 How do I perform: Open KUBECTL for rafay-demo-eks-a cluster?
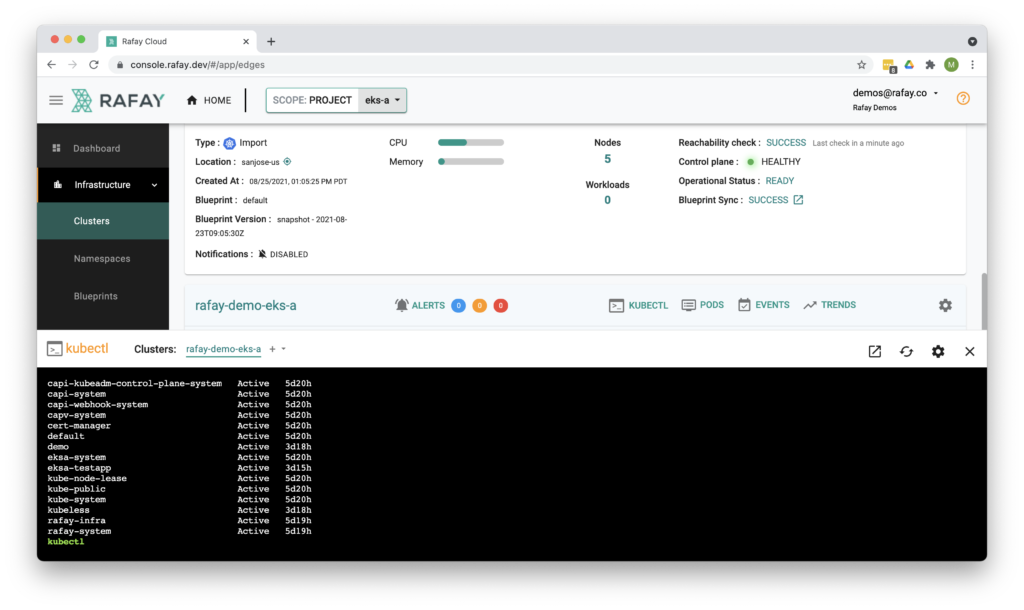pos(638,305)
